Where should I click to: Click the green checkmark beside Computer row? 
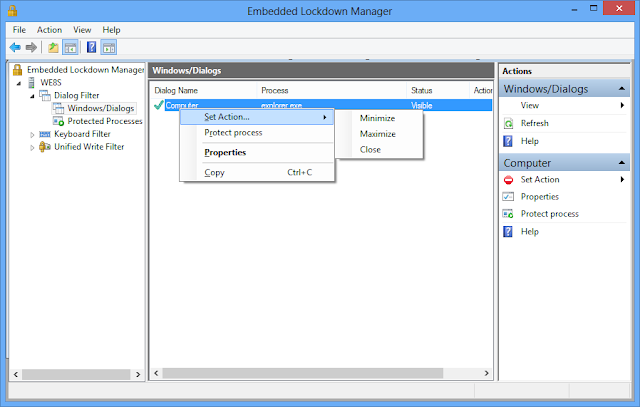coord(159,105)
